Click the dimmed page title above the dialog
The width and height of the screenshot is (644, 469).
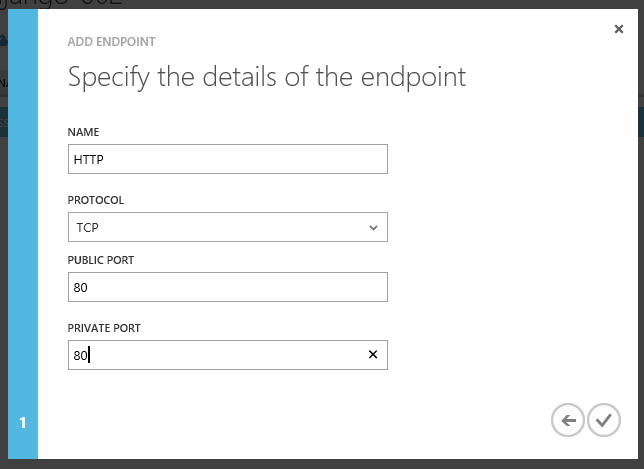click(62, 3)
